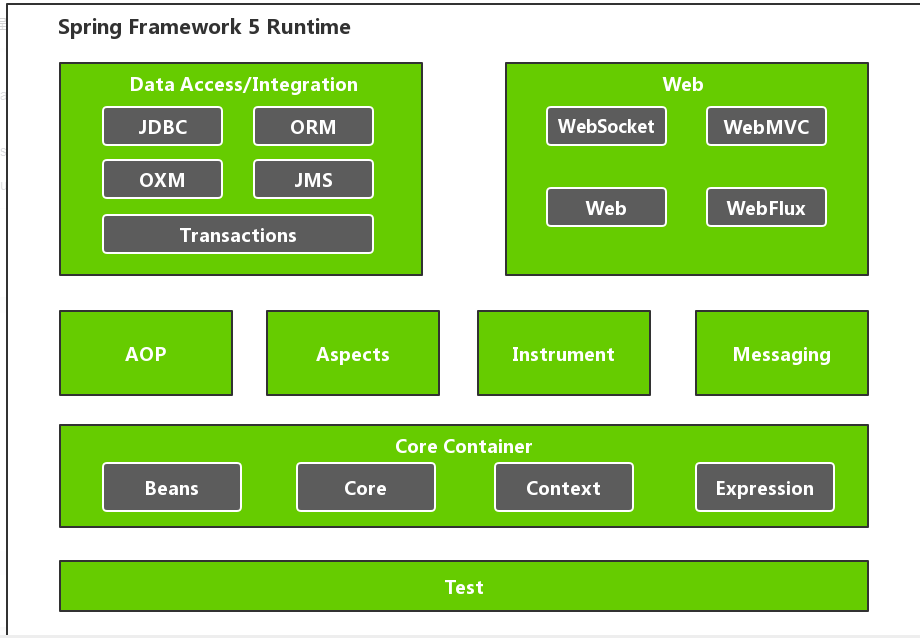This screenshot has height=638, width=920.
Task: Click the Transactions module box
Action: pyautogui.click(x=238, y=234)
